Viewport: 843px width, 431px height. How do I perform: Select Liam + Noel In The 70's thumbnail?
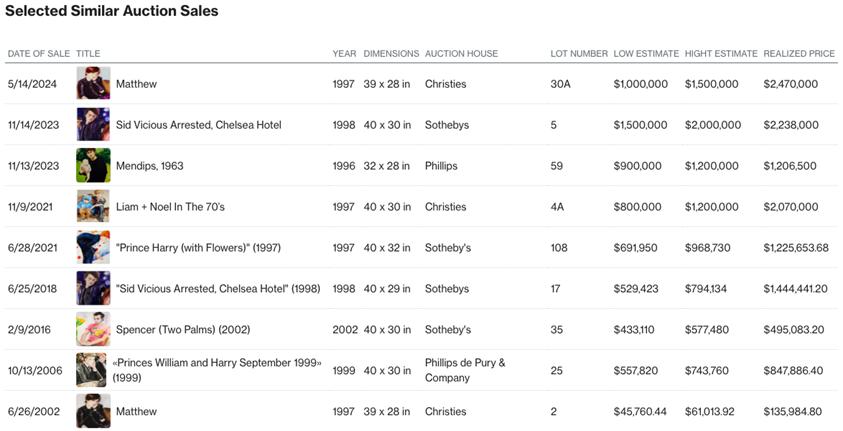(x=93, y=207)
